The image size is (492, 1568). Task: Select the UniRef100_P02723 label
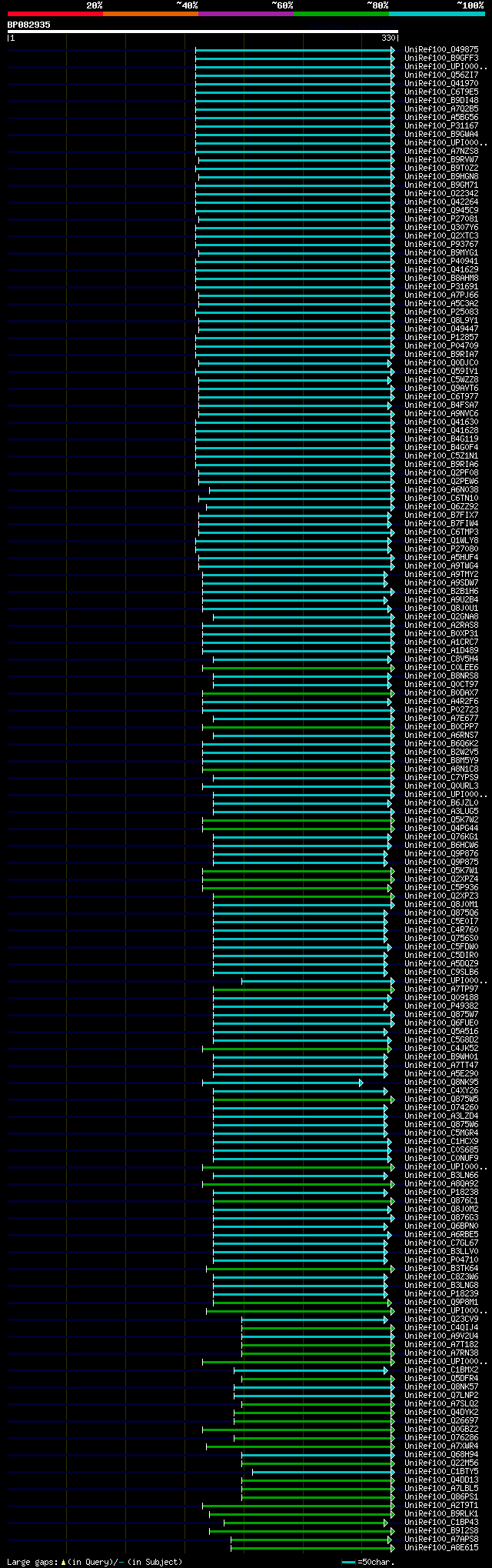[441, 709]
